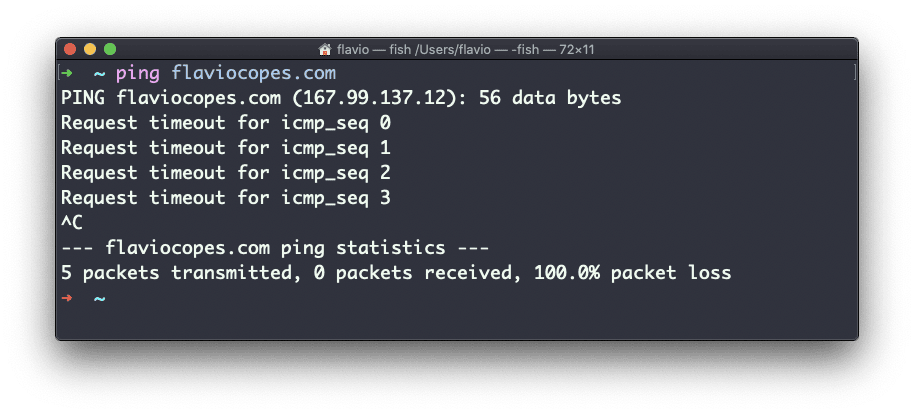Screen dimensions: 914x414
Task: Click the green prompt arrow on first line
Action: (x=67, y=73)
